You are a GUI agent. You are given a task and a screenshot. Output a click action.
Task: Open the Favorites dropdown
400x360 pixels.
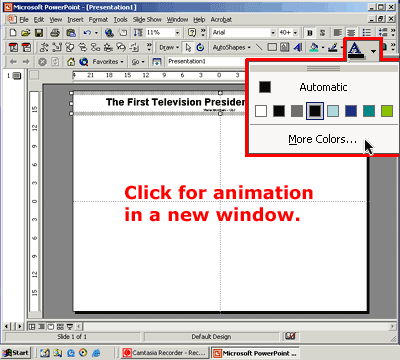click(x=108, y=62)
